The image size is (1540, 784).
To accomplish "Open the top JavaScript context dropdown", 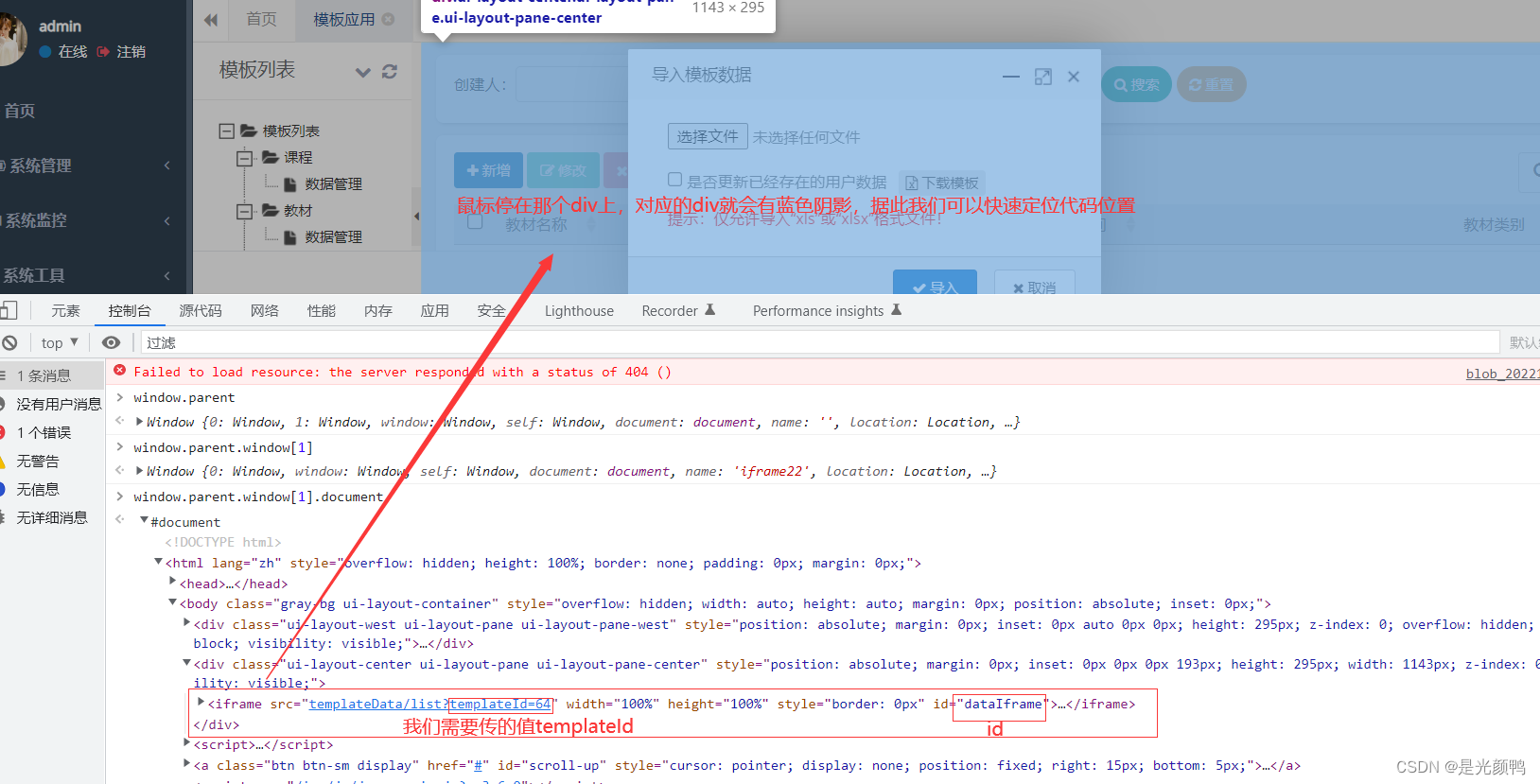I will 60,342.
